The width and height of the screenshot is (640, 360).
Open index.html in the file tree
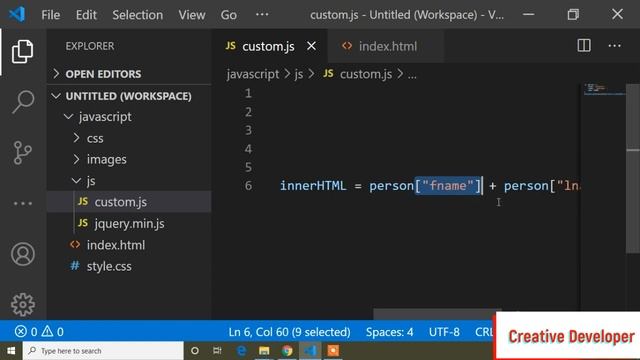[x=129, y=245]
